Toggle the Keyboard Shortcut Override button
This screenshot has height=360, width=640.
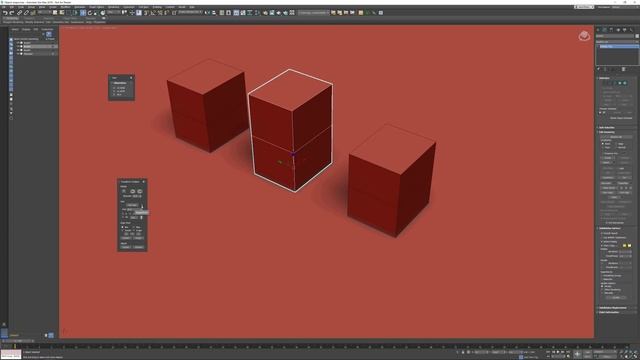coord(139,13)
